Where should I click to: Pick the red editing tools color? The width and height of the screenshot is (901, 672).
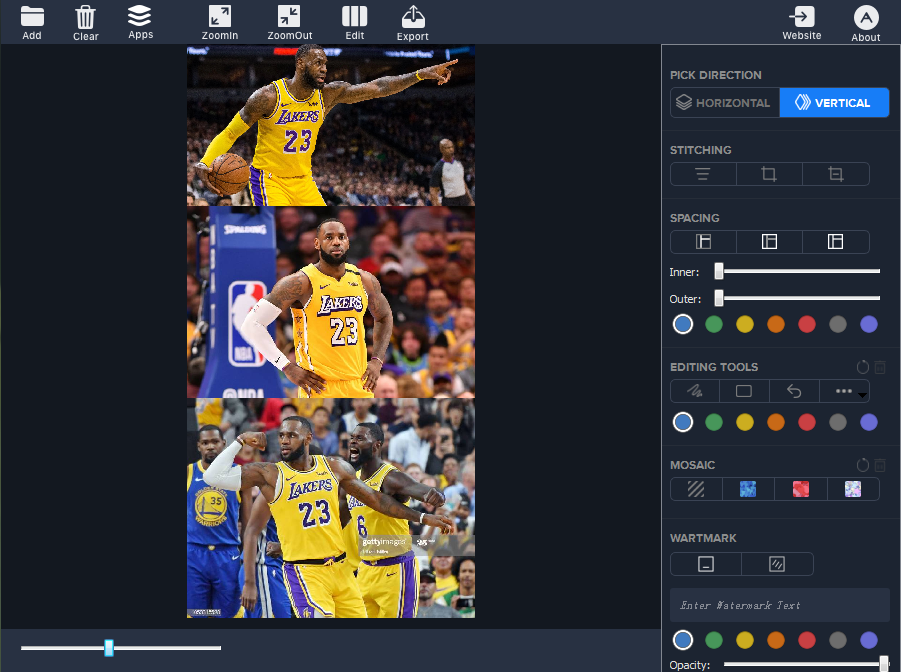tap(807, 423)
